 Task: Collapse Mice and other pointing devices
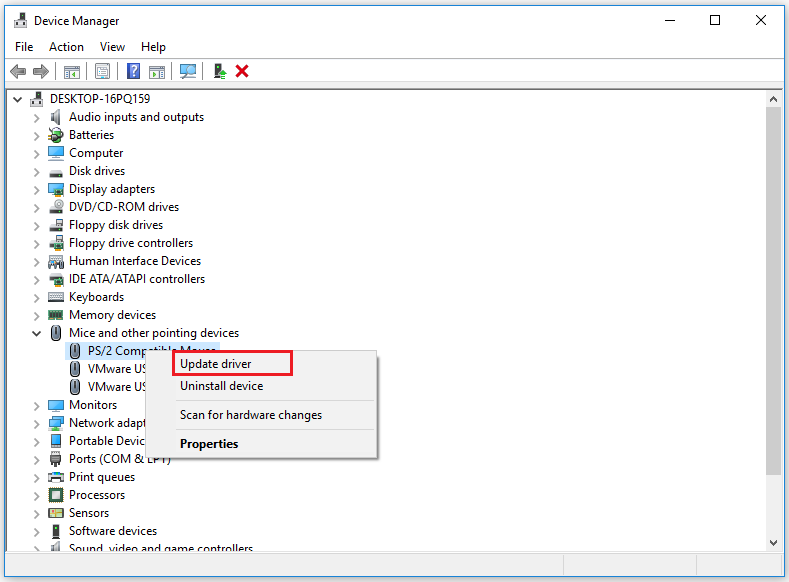[x=36, y=333]
